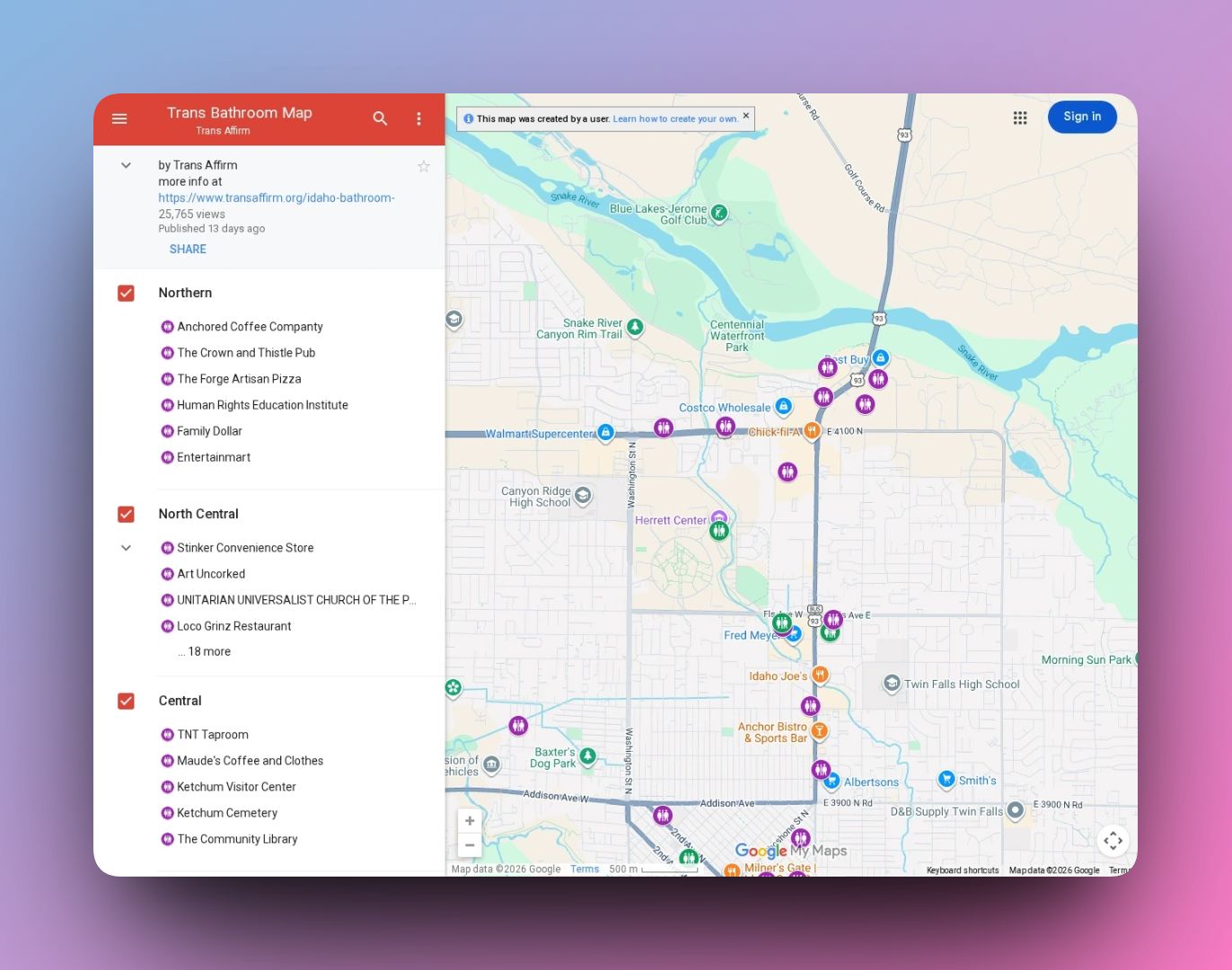Select Ketchum Visitor Center entry

tap(227, 787)
